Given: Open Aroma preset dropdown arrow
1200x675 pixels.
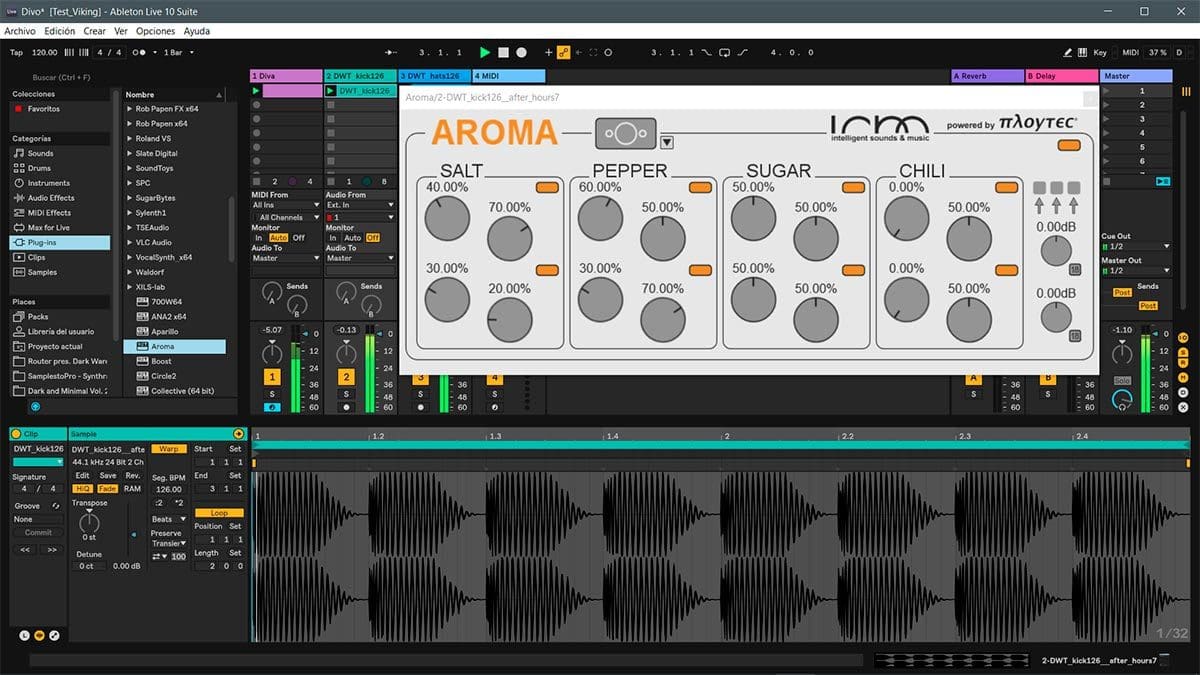Looking at the screenshot, I should [667, 142].
